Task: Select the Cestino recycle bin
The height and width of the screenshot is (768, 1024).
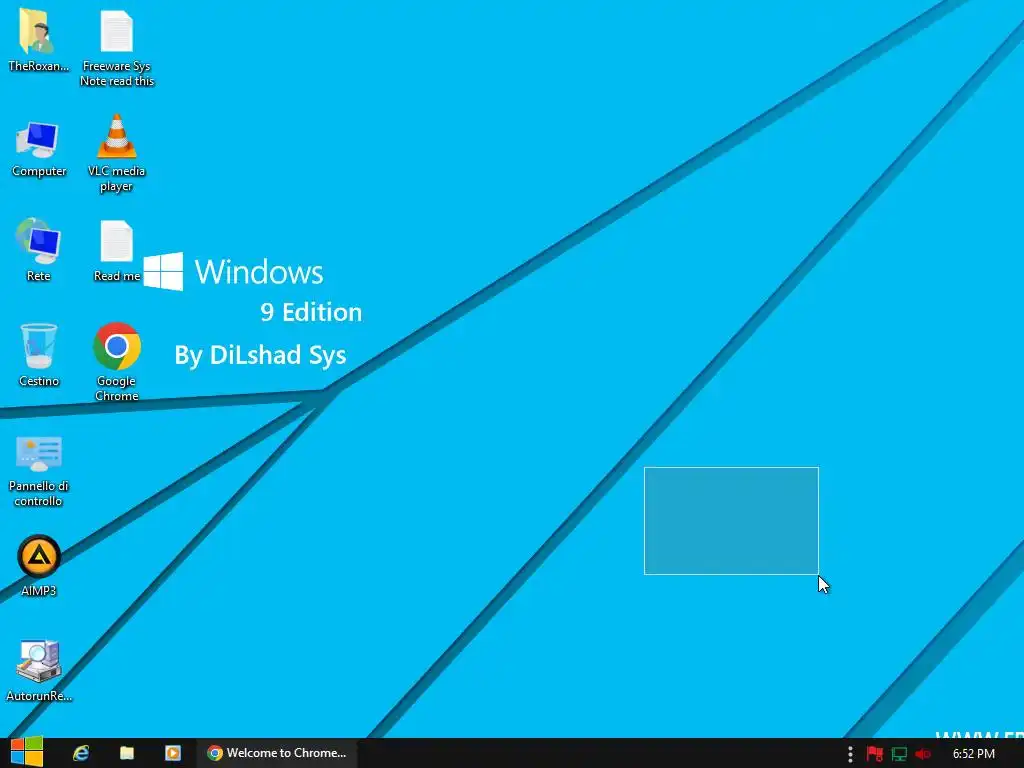Action: pyautogui.click(x=39, y=355)
